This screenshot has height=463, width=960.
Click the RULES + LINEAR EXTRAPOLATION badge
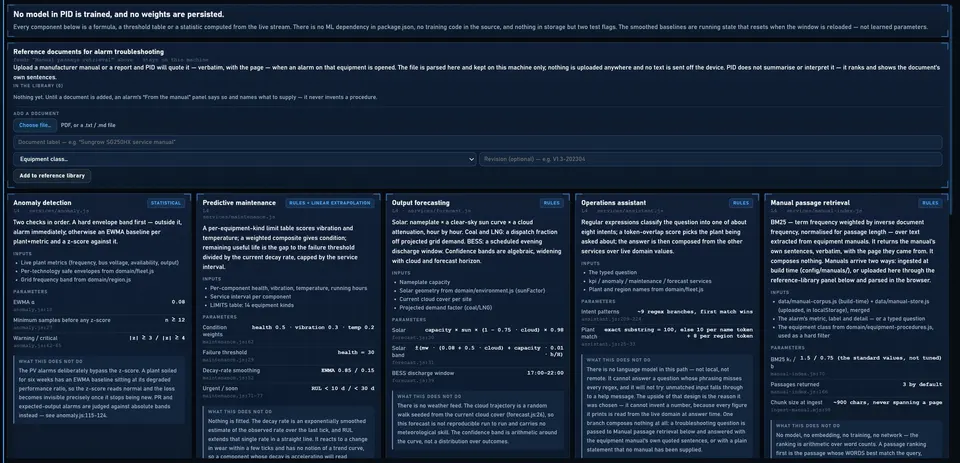pos(330,203)
